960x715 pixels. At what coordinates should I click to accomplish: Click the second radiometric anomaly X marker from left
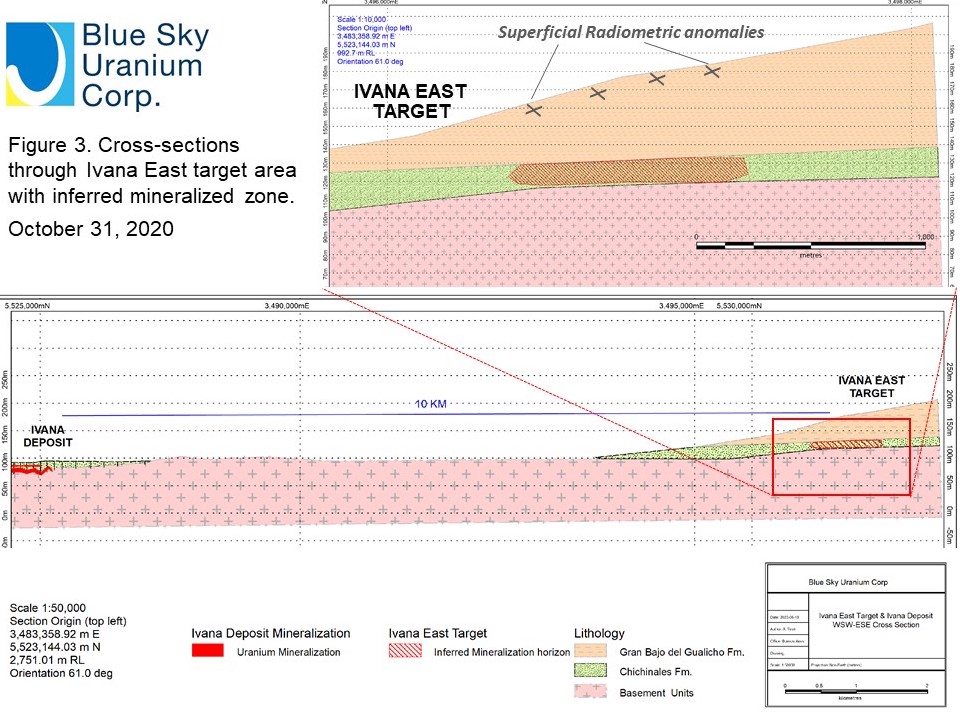click(x=598, y=93)
